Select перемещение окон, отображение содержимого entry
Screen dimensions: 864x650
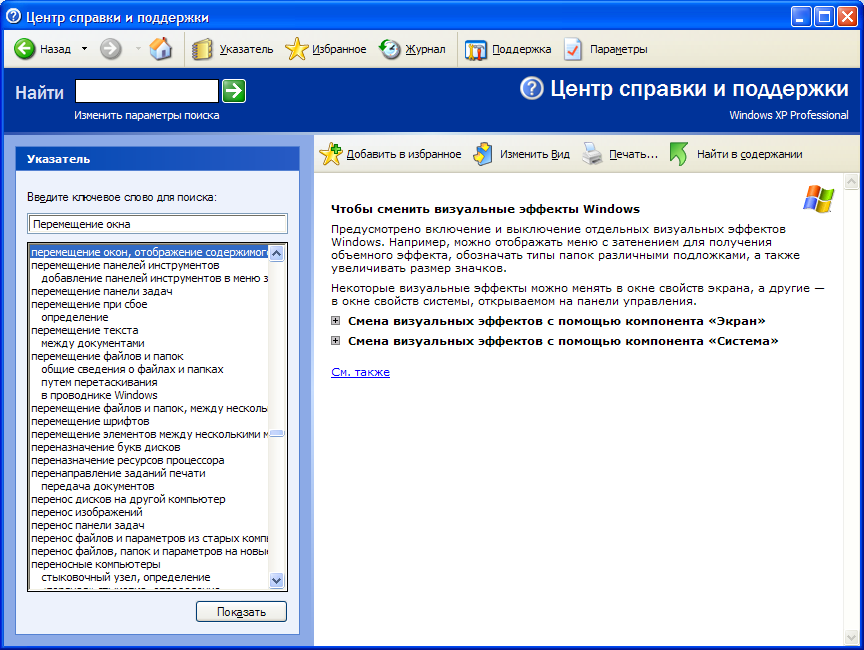149,252
